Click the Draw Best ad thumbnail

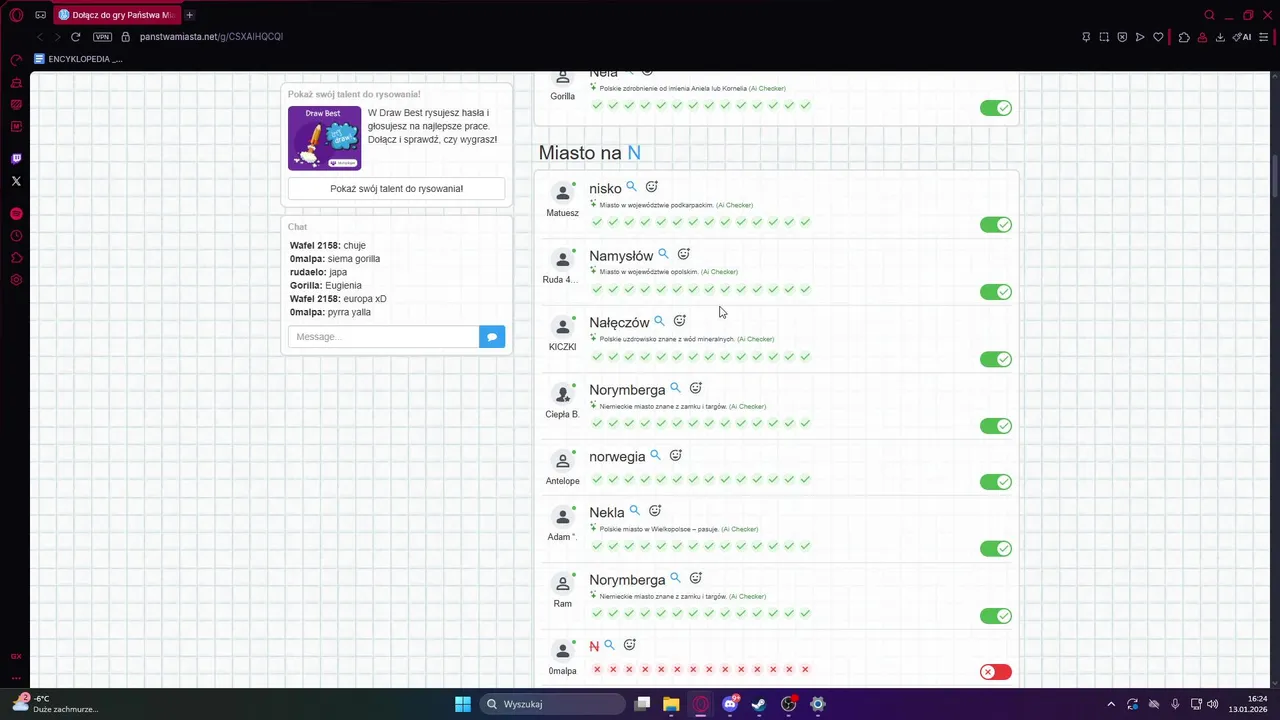pos(325,138)
